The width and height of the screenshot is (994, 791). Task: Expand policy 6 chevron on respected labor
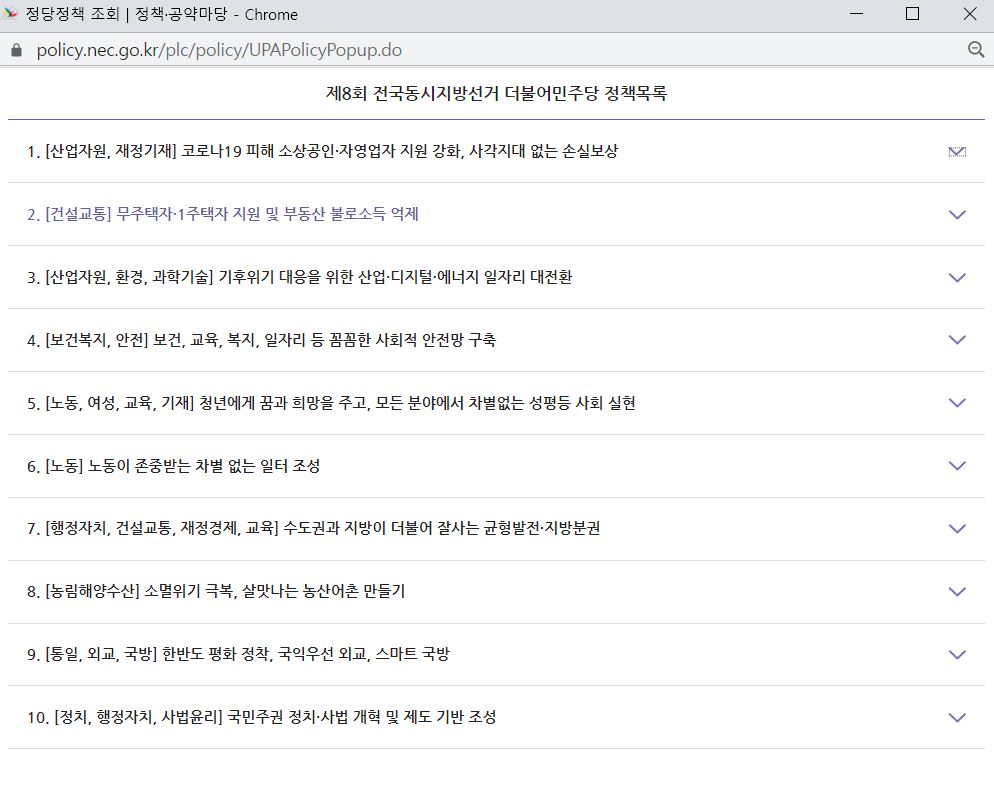(x=957, y=465)
